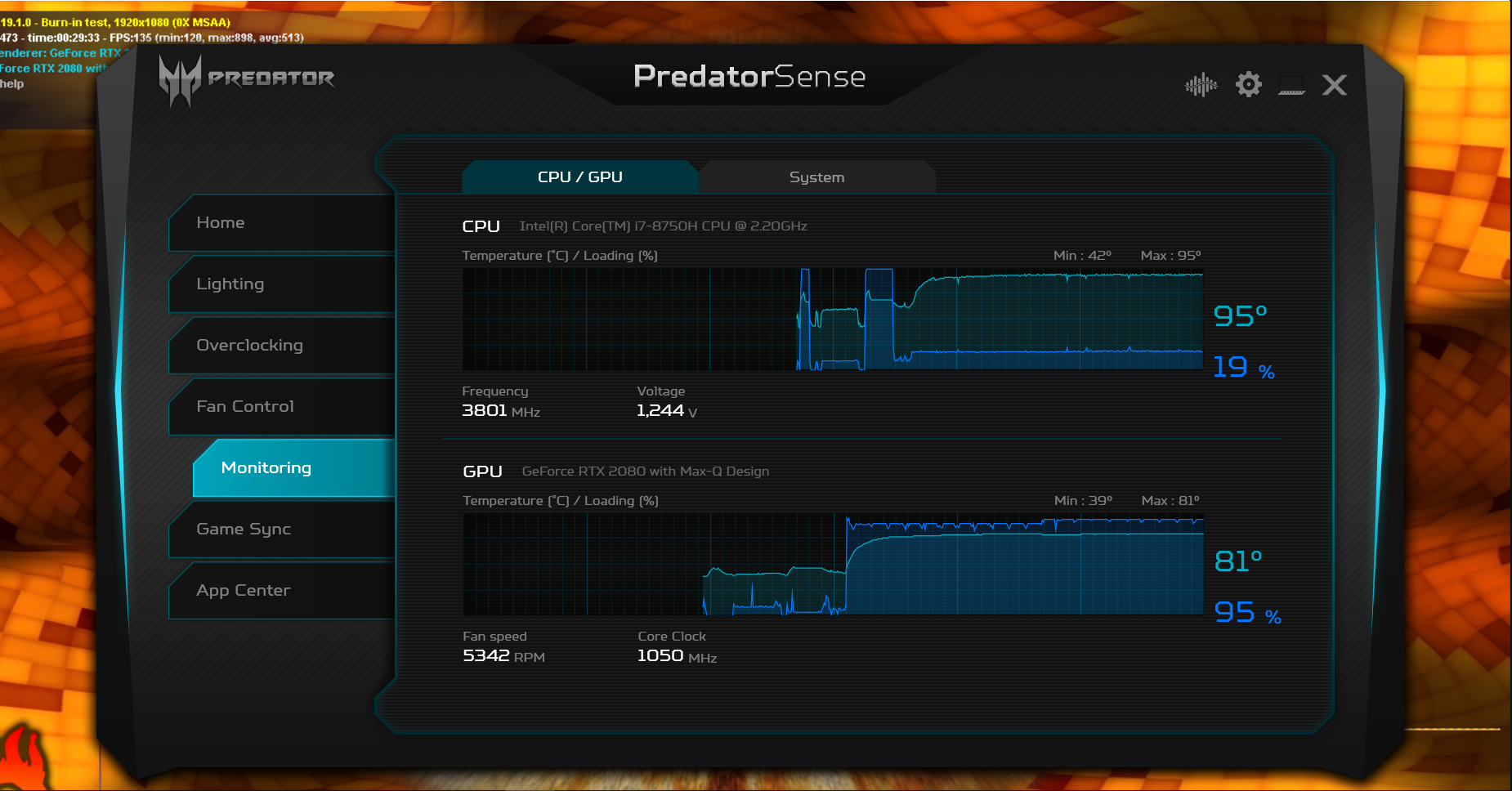
Task: Click the Burn-in test title text behind PredatorSense
Action: pyautogui.click(x=115, y=22)
